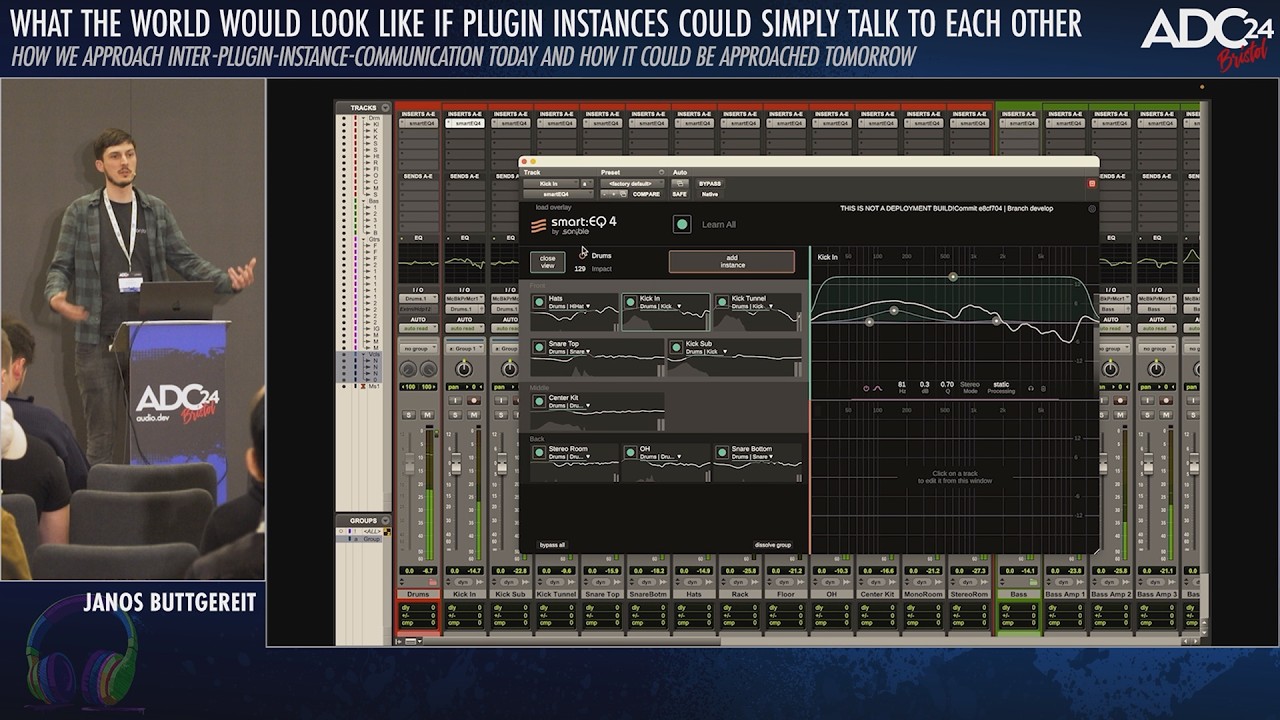This screenshot has height=720, width=1280.
Task: Click the red target icon in plugin header
Action: 1092,183
